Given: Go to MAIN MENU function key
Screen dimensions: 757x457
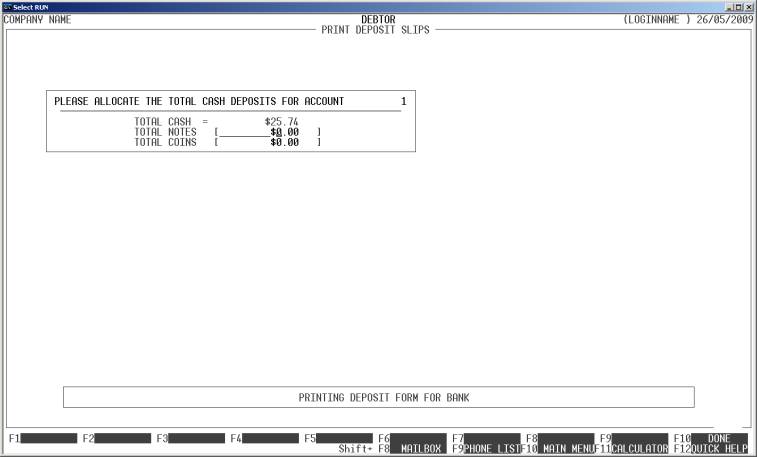Looking at the screenshot, I should 567,449.
